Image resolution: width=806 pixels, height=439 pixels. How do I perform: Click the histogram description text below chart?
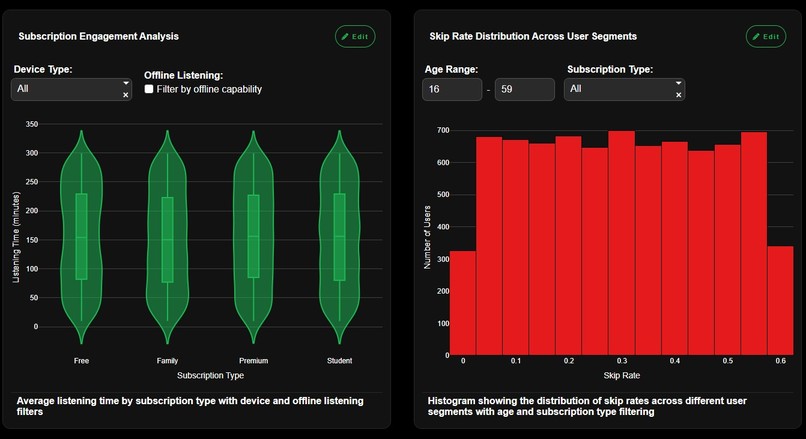[587, 406]
